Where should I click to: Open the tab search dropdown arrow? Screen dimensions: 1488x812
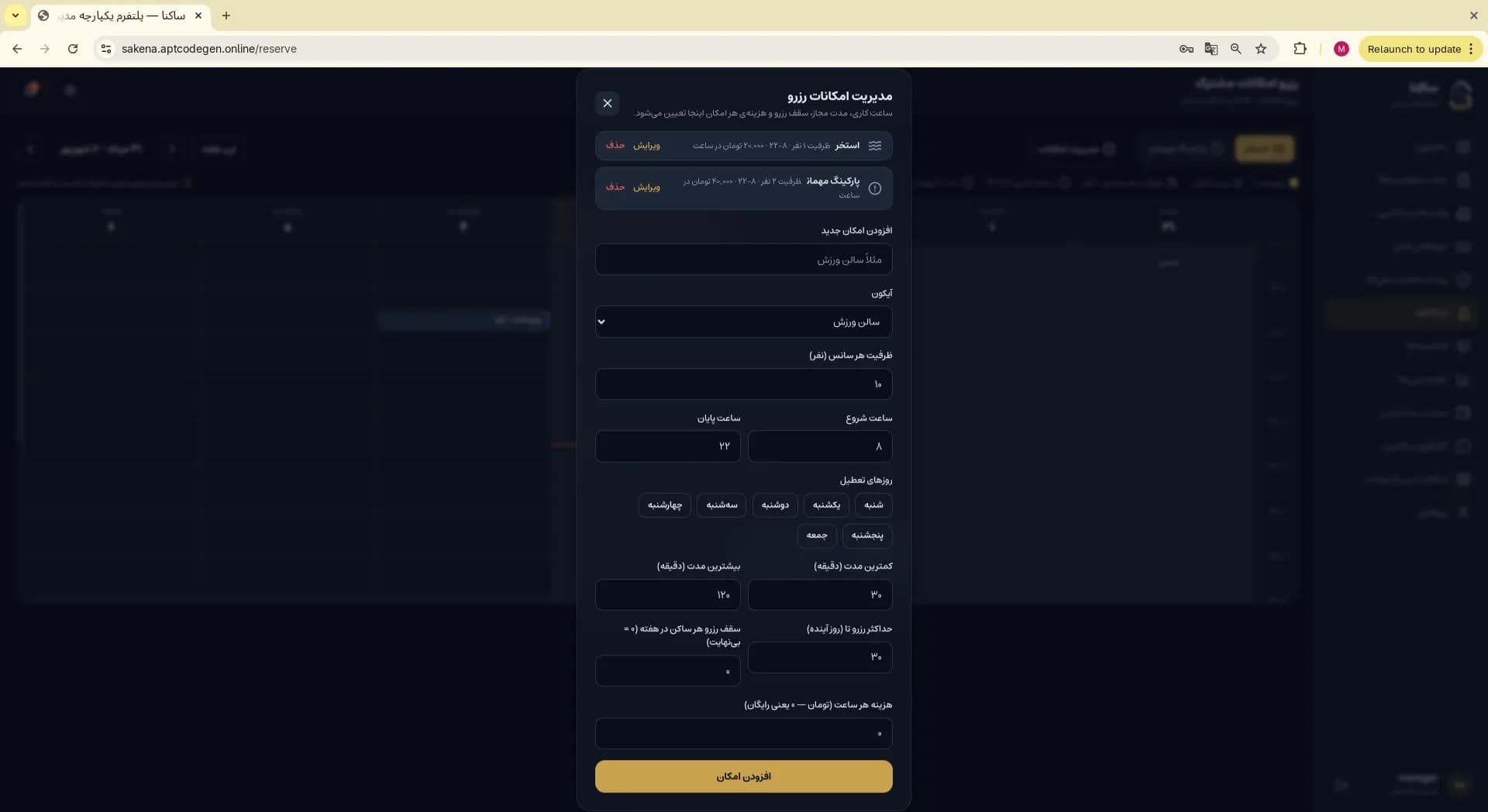click(15, 15)
